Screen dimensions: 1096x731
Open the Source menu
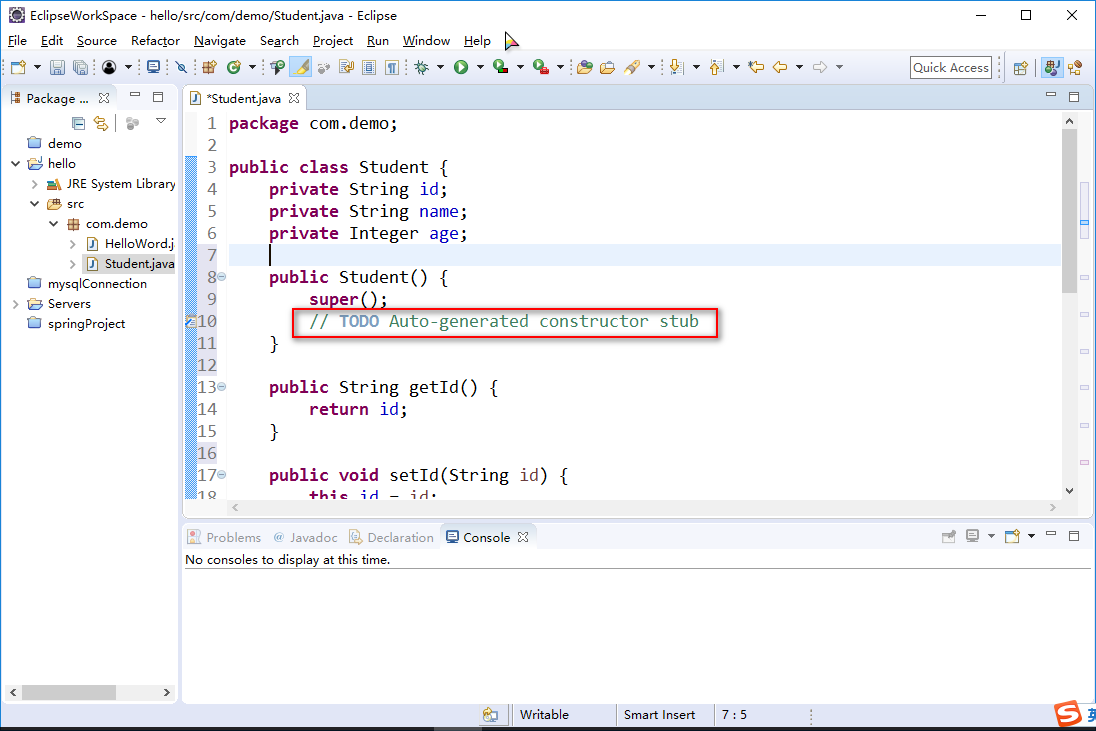[96, 41]
